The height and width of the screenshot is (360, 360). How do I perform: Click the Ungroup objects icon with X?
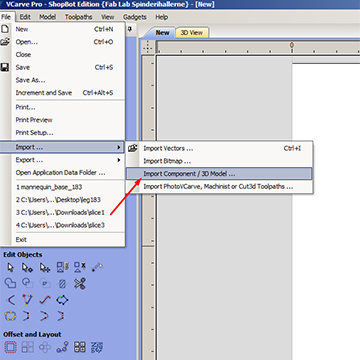pos(80,267)
